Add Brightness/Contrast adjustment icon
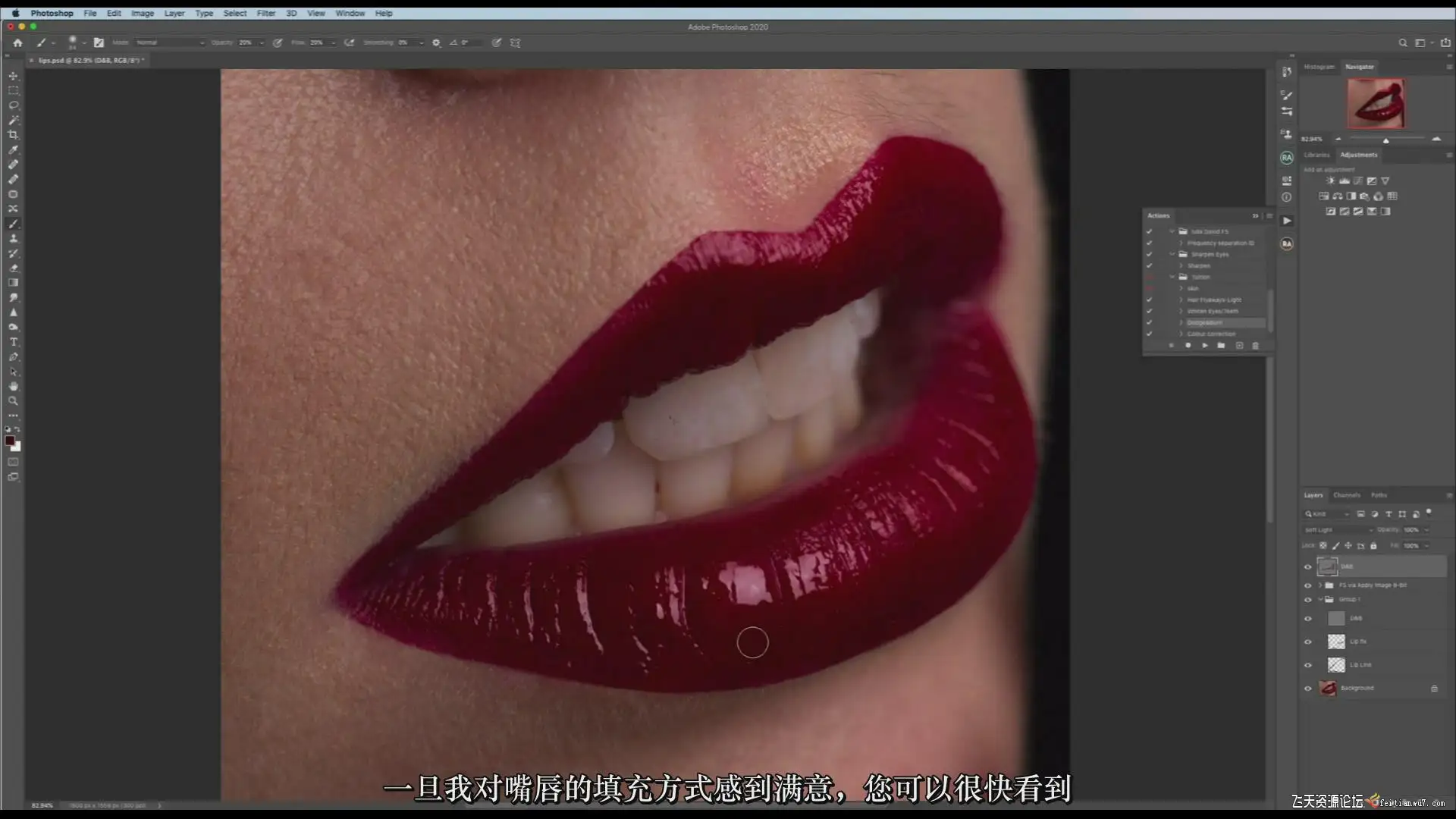This screenshot has width=1456, height=819. (1330, 181)
